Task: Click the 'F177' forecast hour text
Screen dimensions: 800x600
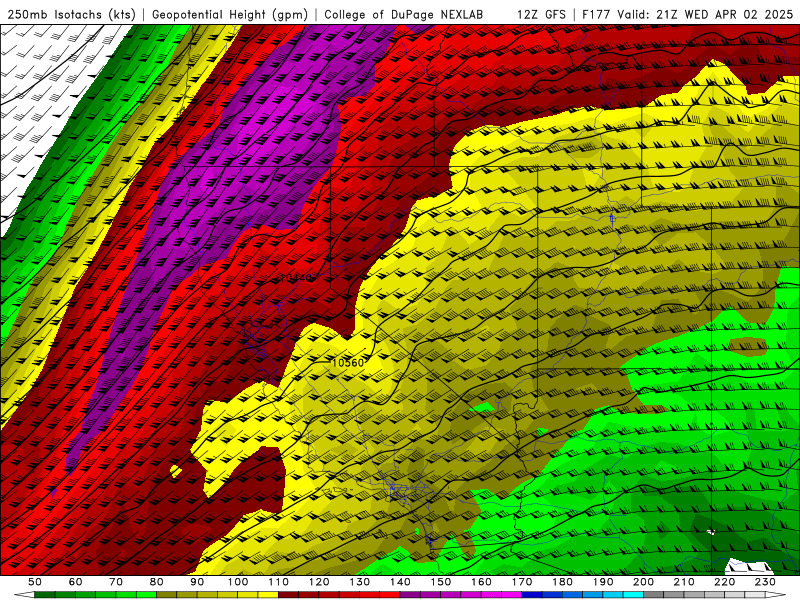Action: [x=596, y=15]
